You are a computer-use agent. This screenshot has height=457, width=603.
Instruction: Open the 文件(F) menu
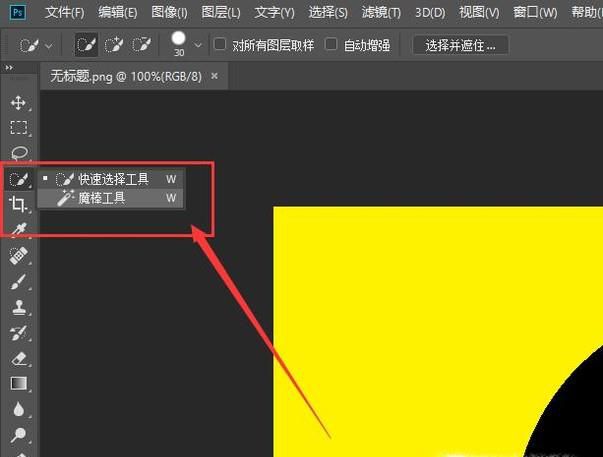tap(65, 13)
